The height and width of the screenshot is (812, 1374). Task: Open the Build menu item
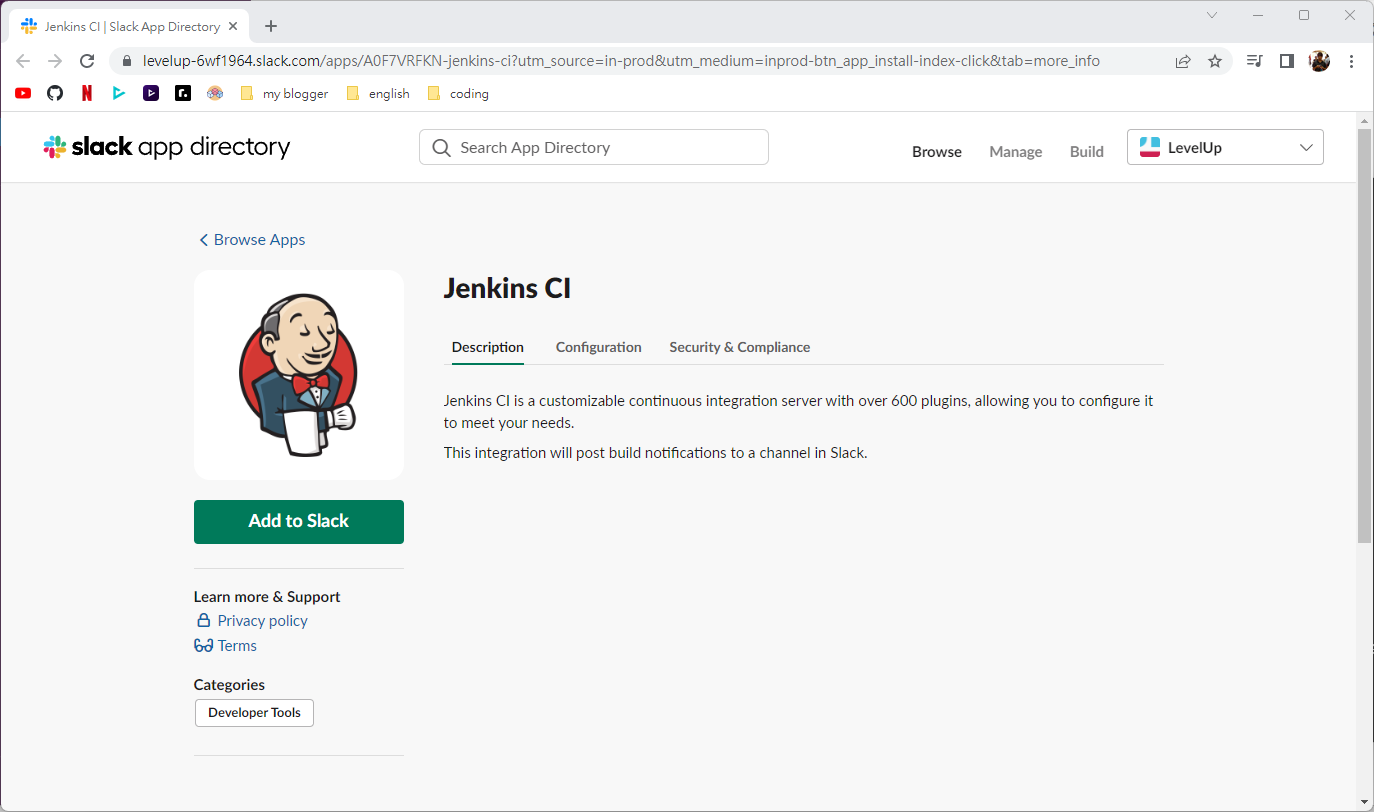pyautogui.click(x=1087, y=152)
